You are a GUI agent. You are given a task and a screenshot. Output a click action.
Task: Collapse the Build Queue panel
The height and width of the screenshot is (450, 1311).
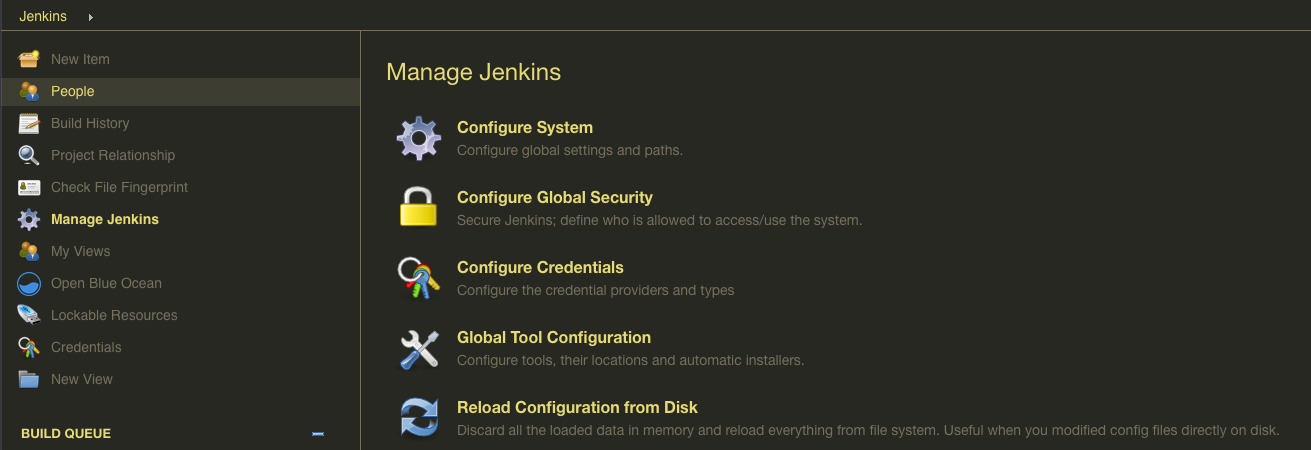[318, 434]
